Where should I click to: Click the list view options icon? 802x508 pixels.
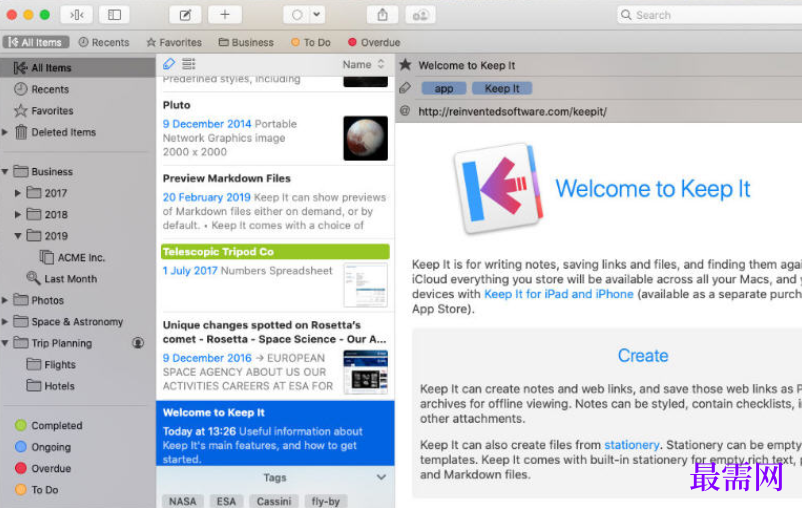pyautogui.click(x=189, y=64)
